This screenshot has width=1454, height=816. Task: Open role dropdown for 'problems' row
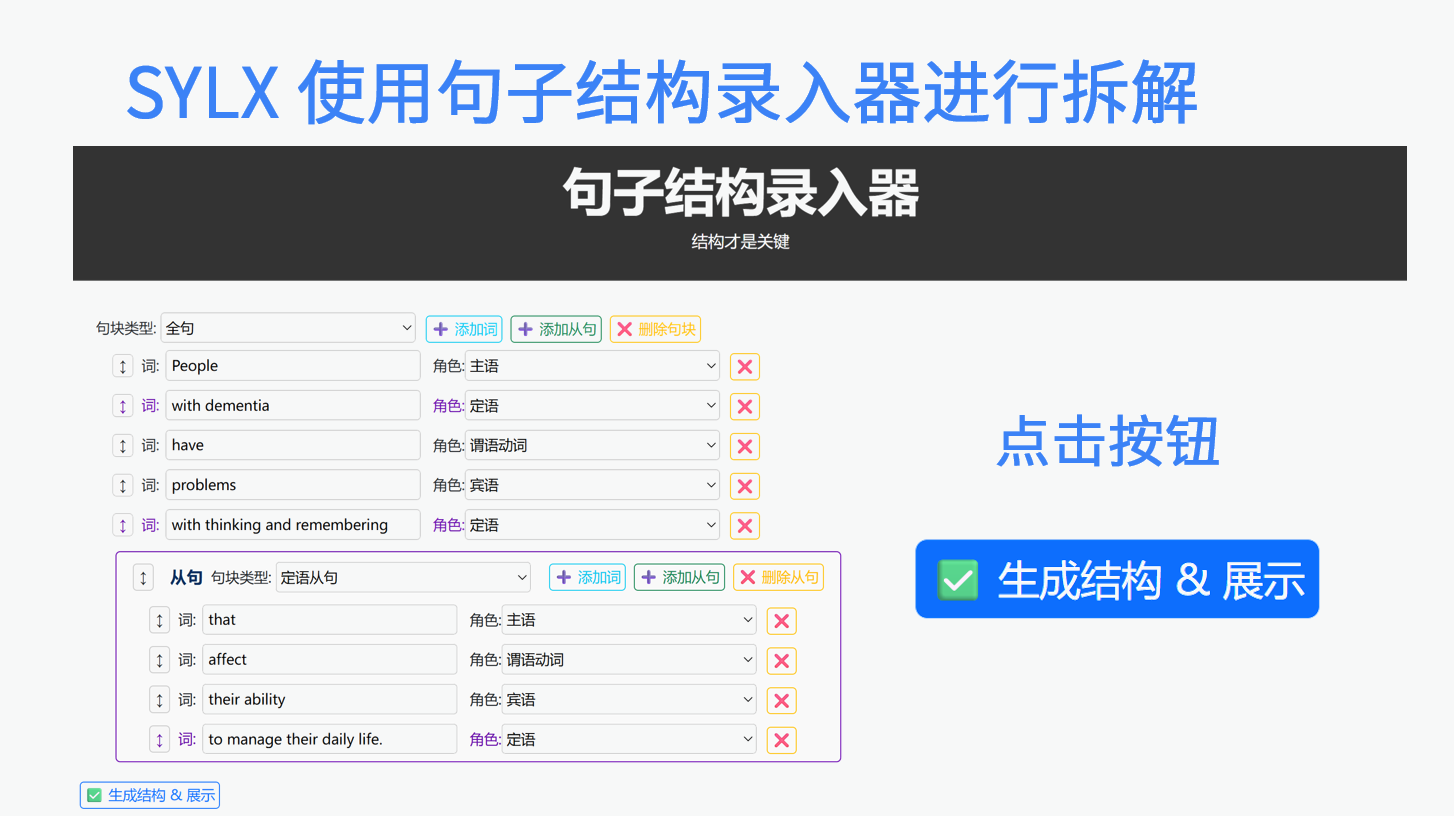[592, 485]
